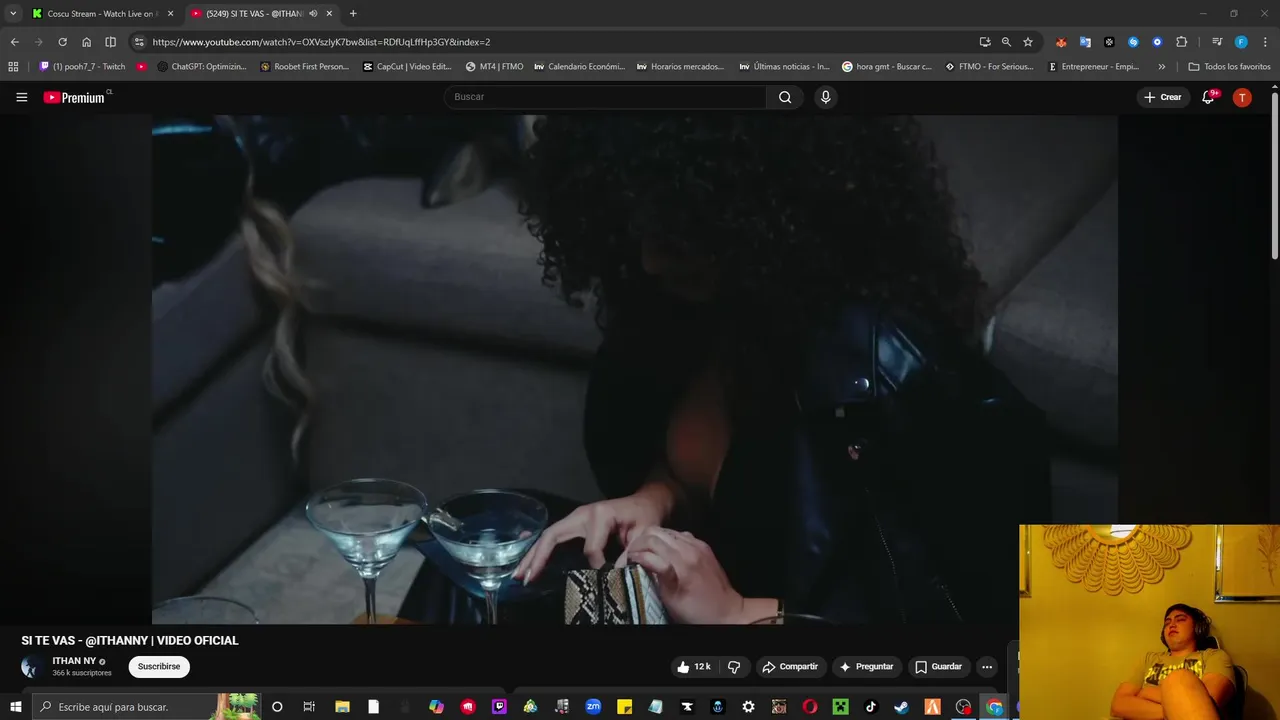This screenshot has width=1280, height=720.
Task: Open CapCut Video Editor bookmark
Action: pos(407,67)
